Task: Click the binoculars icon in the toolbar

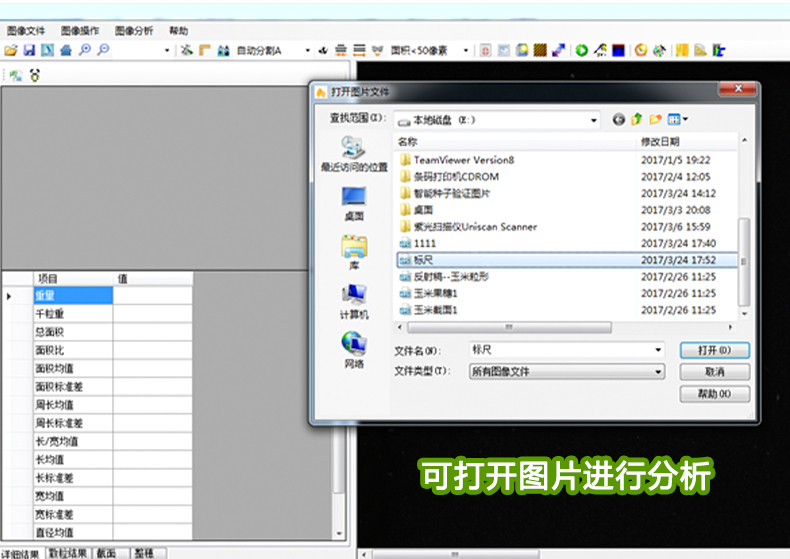Action: [x=223, y=50]
